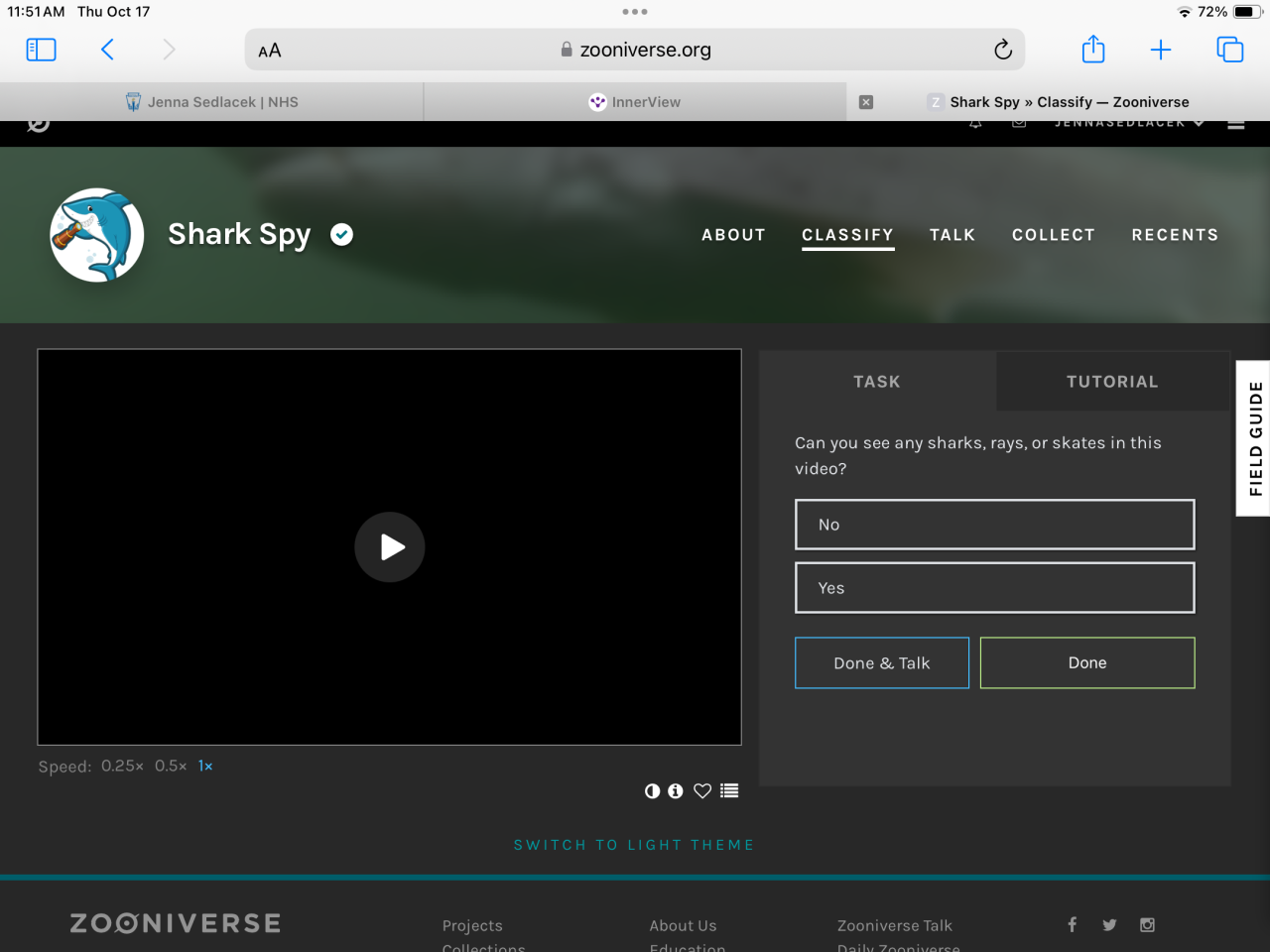
Task: Tap the zooniverse.org address bar
Action: coord(635,50)
